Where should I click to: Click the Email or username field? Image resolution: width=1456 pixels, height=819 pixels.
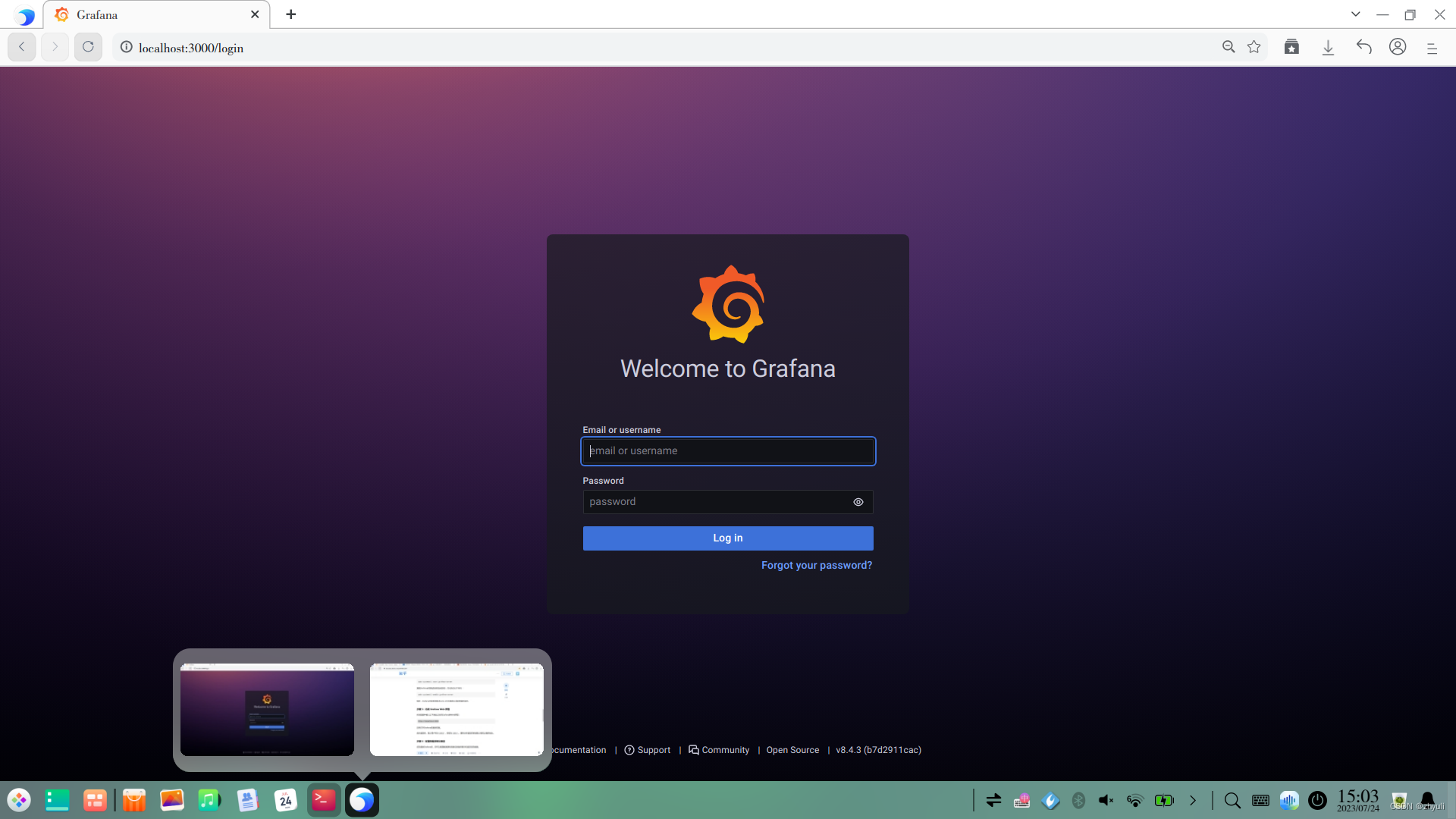(x=728, y=451)
